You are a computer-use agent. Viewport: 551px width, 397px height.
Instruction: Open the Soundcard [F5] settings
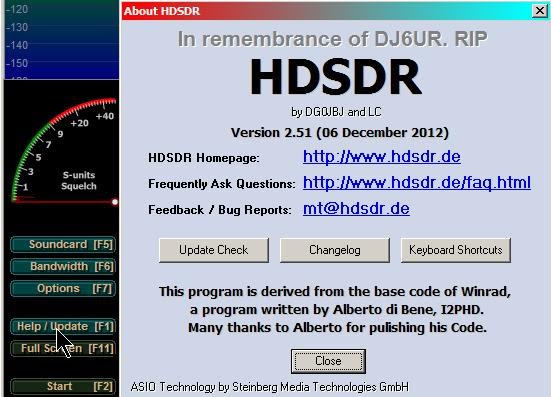click(63, 245)
